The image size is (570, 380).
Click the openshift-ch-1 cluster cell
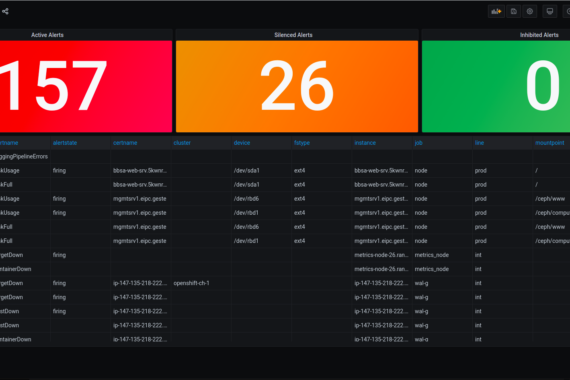[191, 283]
